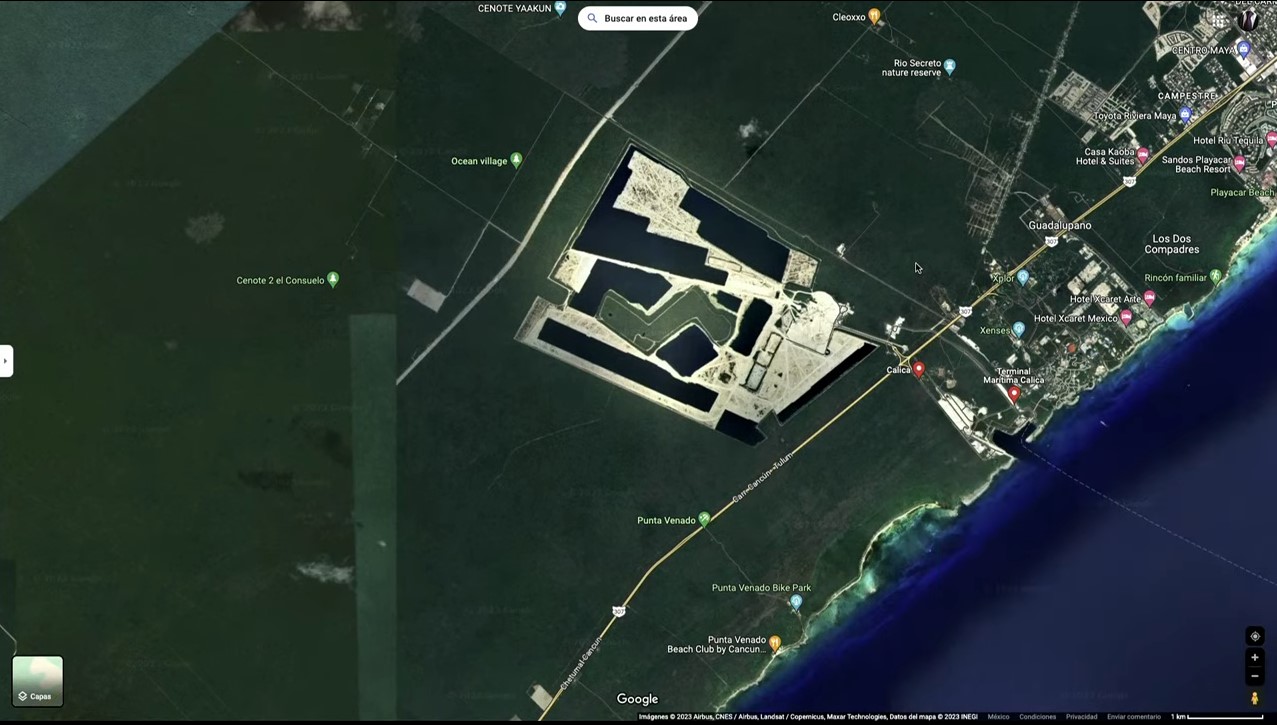The width and height of the screenshot is (1277, 725).
Task: Expand the collapsed side panel arrow
Action: coord(6,361)
